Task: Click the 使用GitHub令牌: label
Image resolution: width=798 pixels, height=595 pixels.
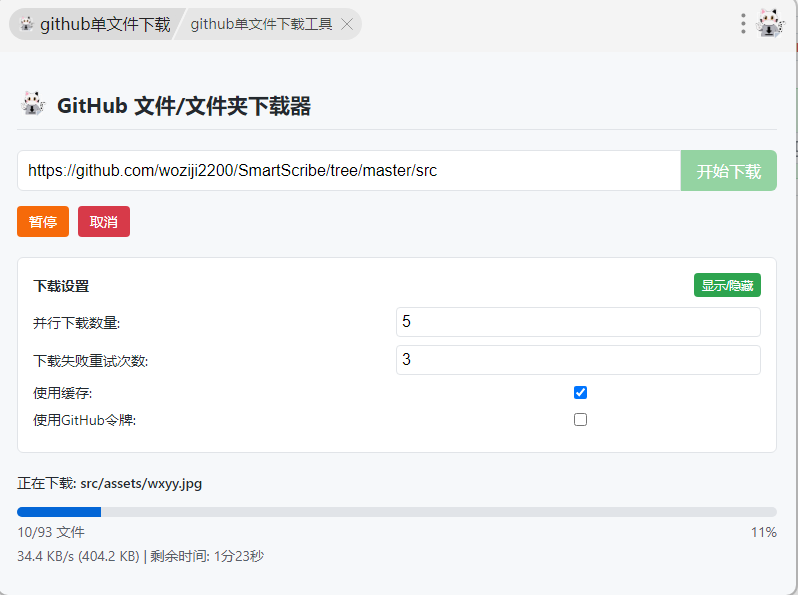Action: [x=84, y=420]
